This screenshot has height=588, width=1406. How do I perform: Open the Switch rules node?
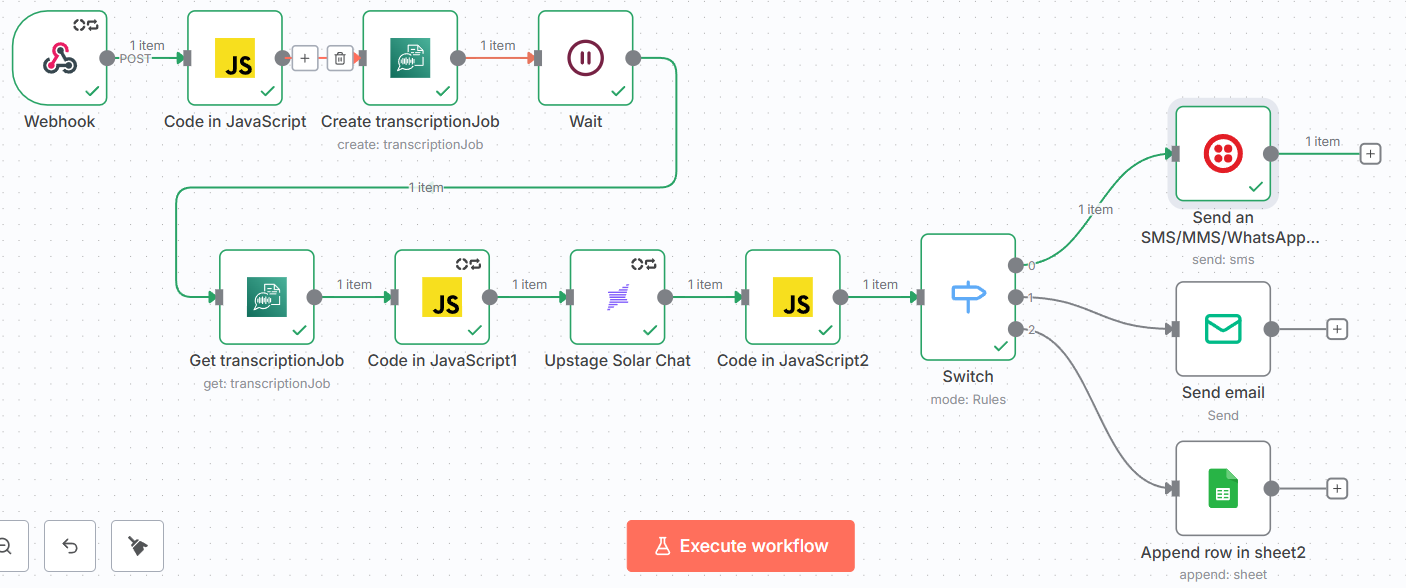coord(968,297)
